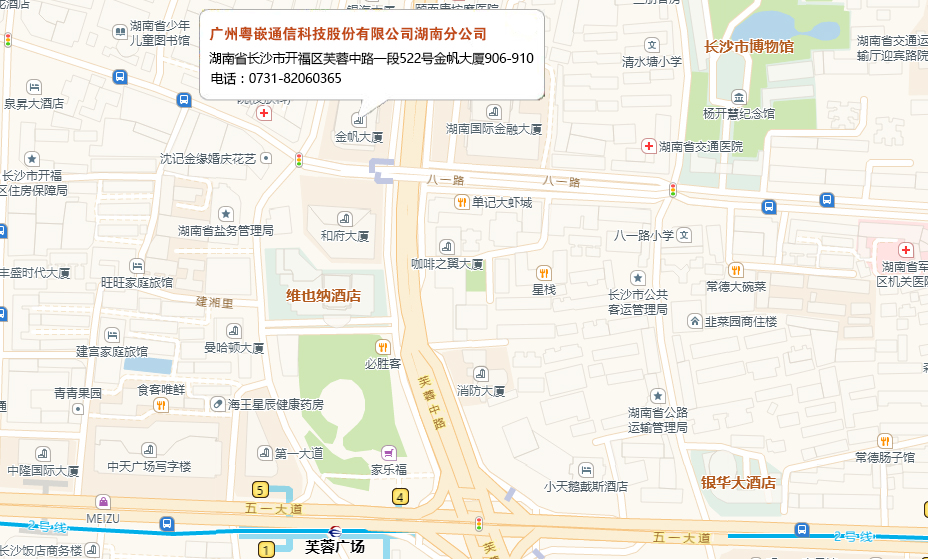This screenshot has width=928, height=559.
Task: Click the 中天广场写字楼 building icon
Action: click(x=149, y=450)
